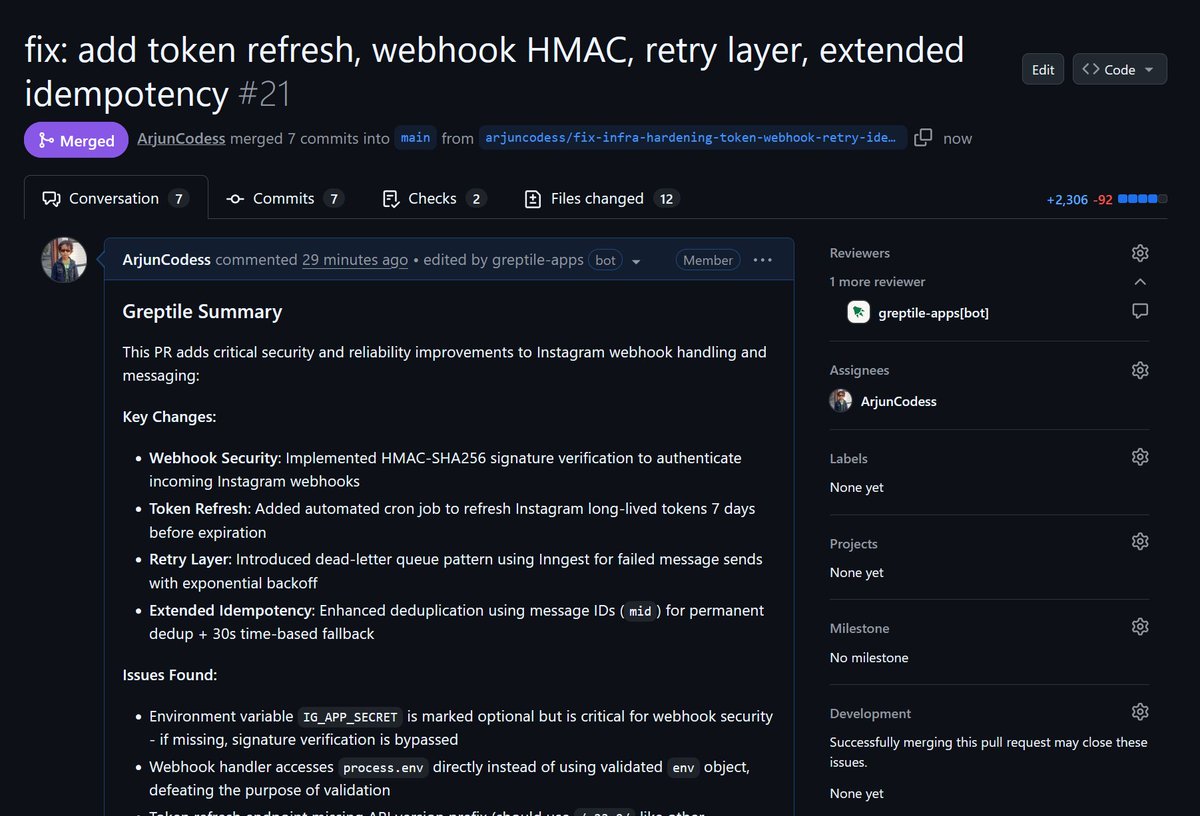Open ArjunCodess profile link in merge line
Image resolution: width=1200 pixels, height=816 pixels.
coord(181,139)
